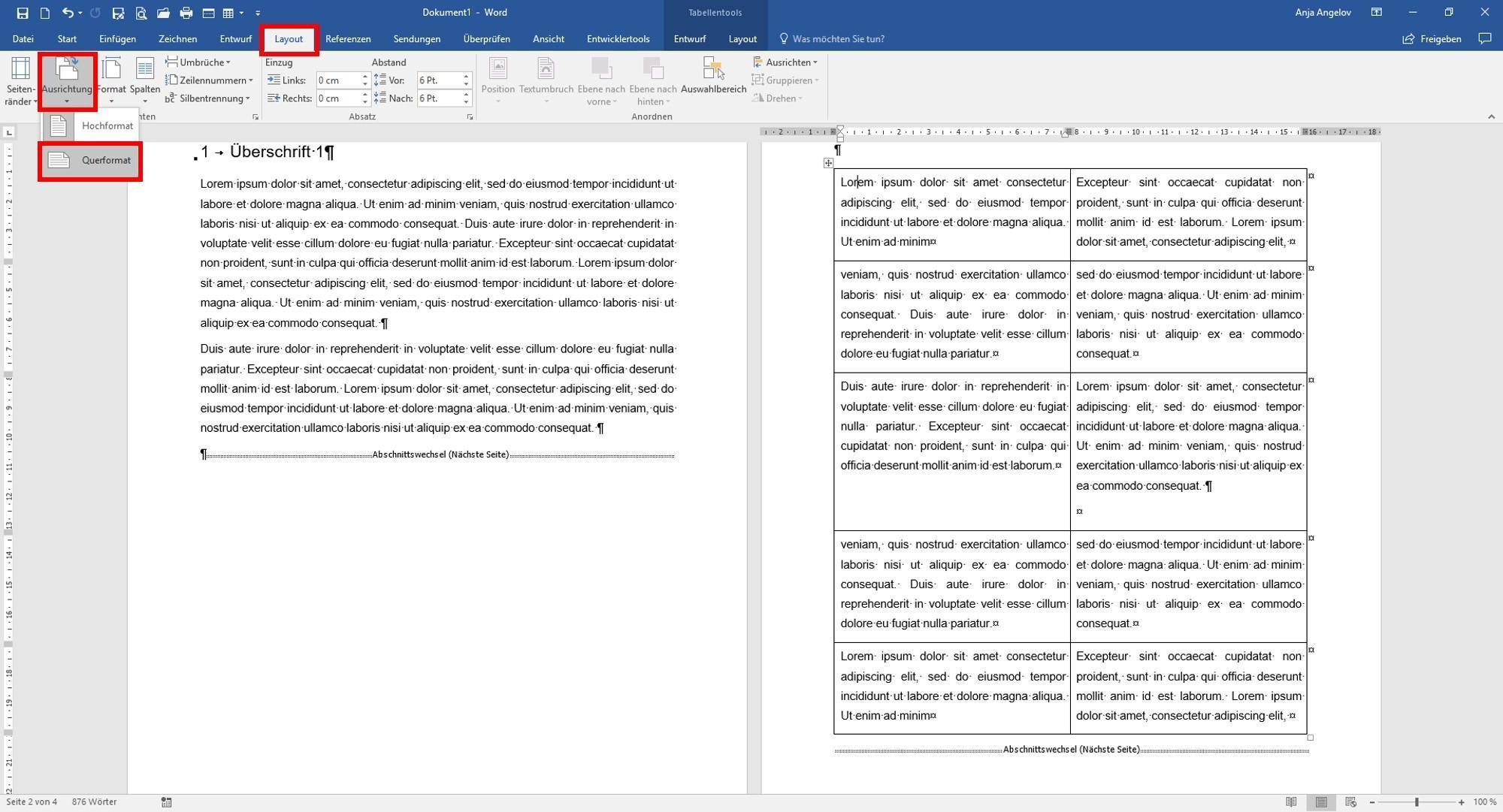Select Hochformat from the Ausrichtung menu
The image size is (1503, 812).
point(107,125)
